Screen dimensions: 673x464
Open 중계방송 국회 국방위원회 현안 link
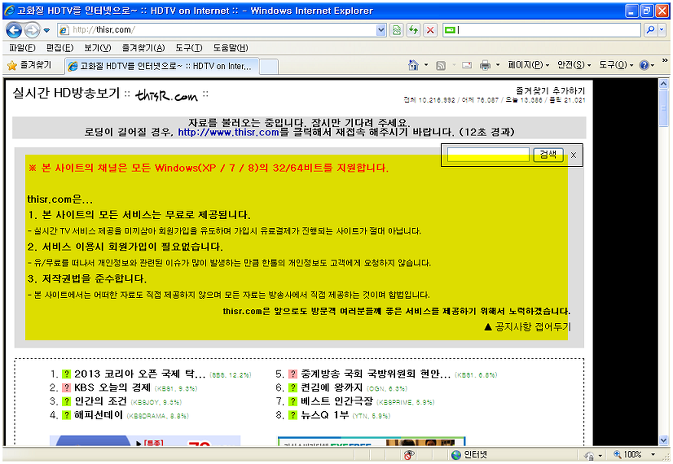click(x=376, y=374)
